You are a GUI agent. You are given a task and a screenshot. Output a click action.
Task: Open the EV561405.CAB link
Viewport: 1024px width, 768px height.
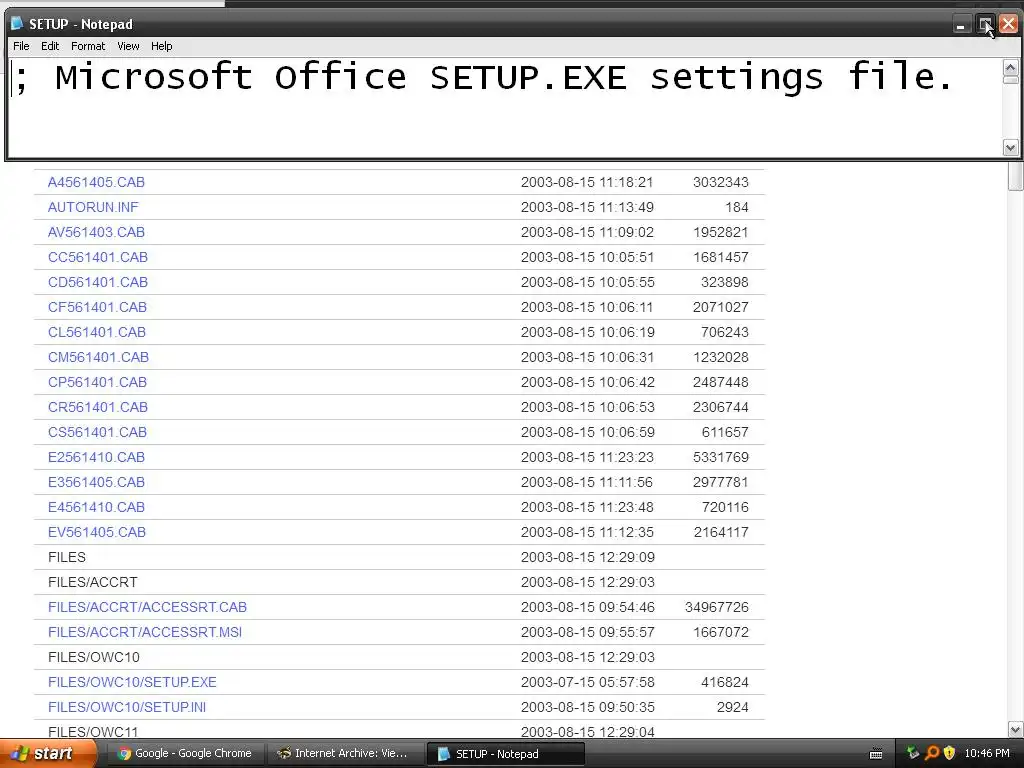tap(97, 532)
